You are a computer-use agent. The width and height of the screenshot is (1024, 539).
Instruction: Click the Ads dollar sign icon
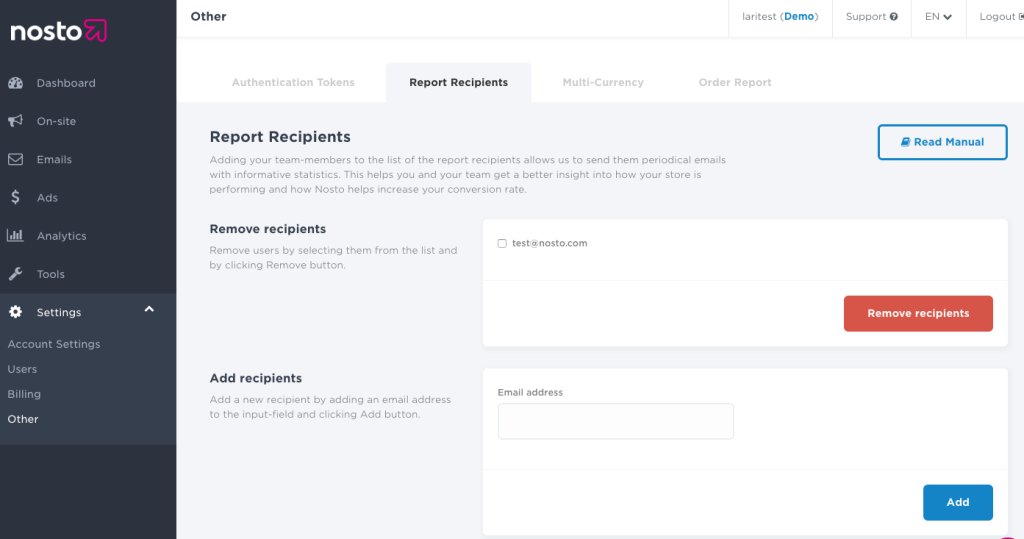coord(15,198)
